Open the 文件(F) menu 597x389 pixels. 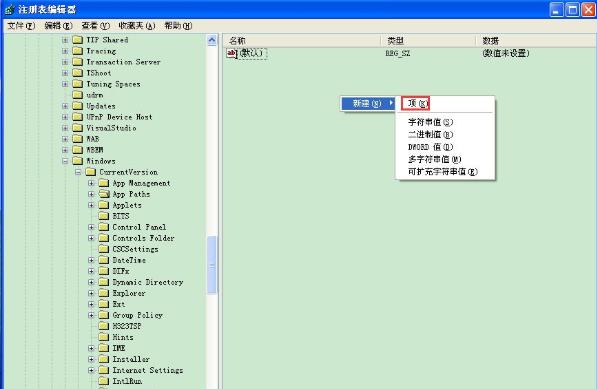(x=21, y=26)
